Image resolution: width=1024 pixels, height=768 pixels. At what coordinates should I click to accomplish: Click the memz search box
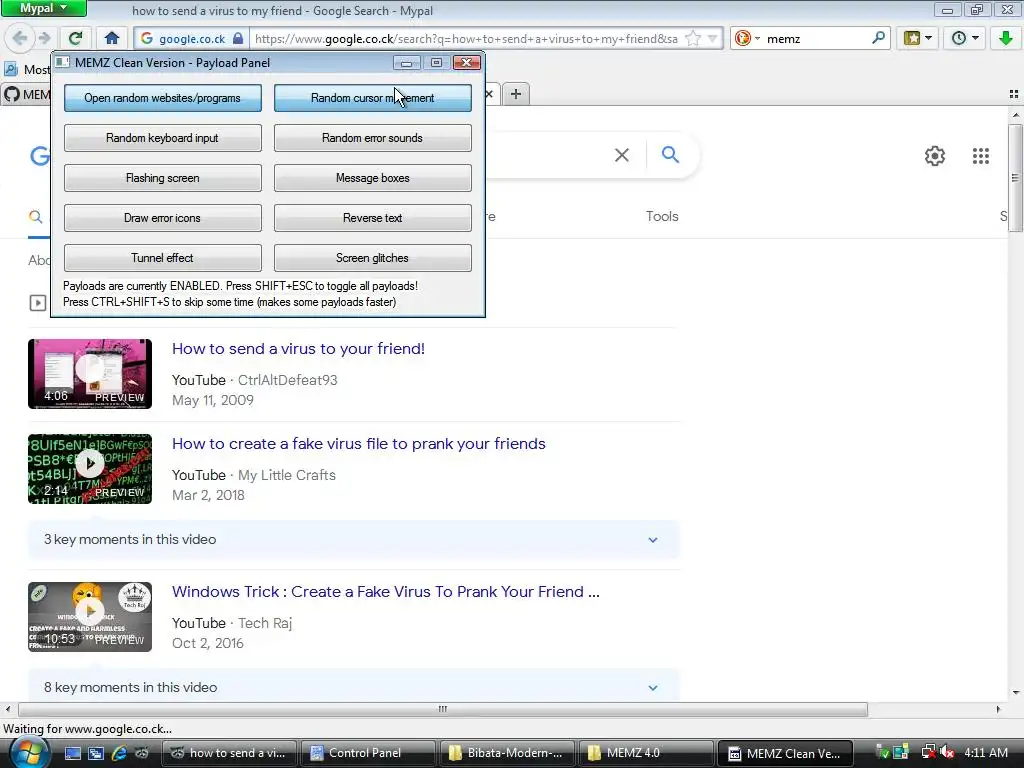[816, 39]
